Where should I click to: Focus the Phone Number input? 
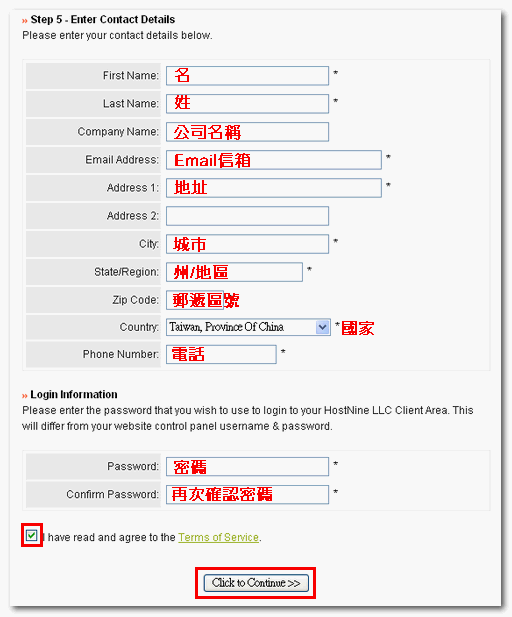(221, 354)
